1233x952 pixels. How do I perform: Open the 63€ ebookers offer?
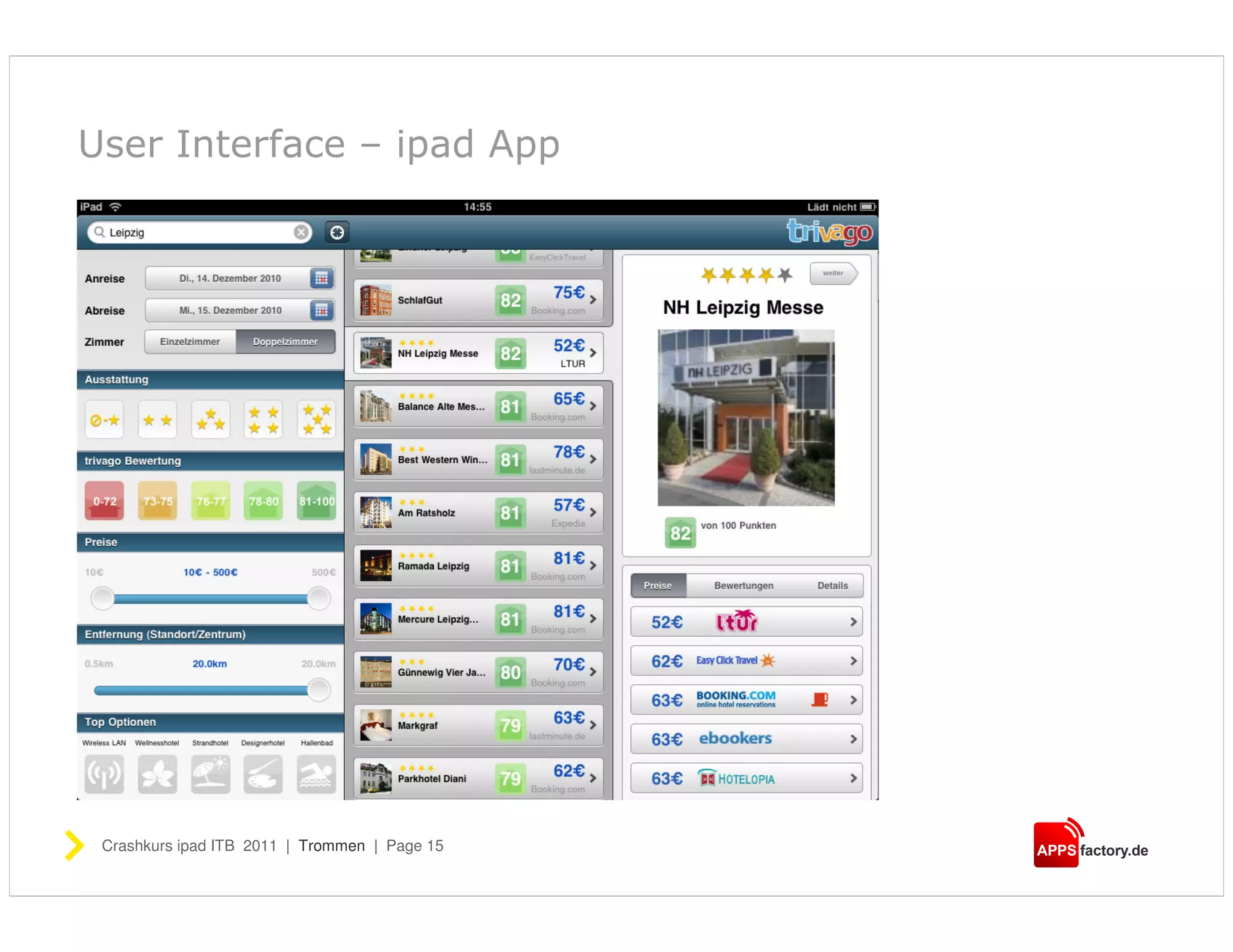747,739
